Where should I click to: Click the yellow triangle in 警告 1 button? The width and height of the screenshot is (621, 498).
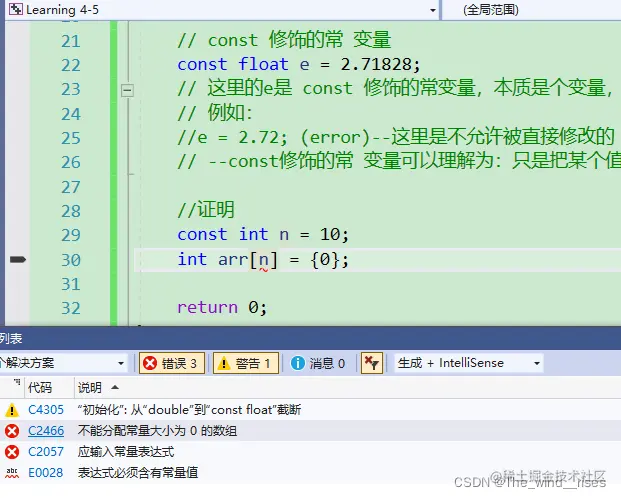(224, 363)
